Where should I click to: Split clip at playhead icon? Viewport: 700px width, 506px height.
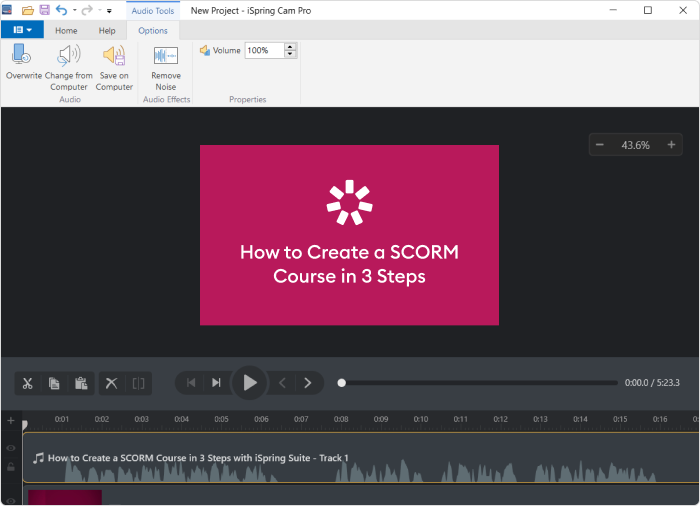click(138, 383)
